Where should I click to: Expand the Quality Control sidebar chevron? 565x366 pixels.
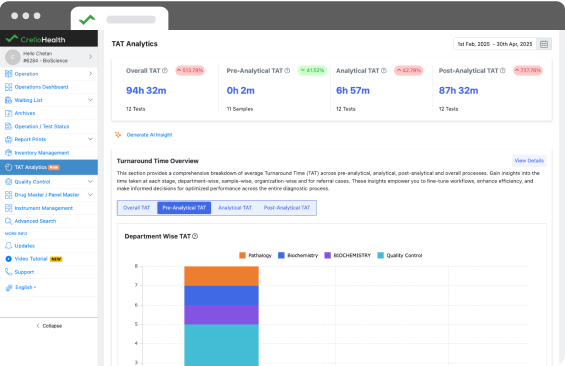pyautogui.click(x=90, y=182)
